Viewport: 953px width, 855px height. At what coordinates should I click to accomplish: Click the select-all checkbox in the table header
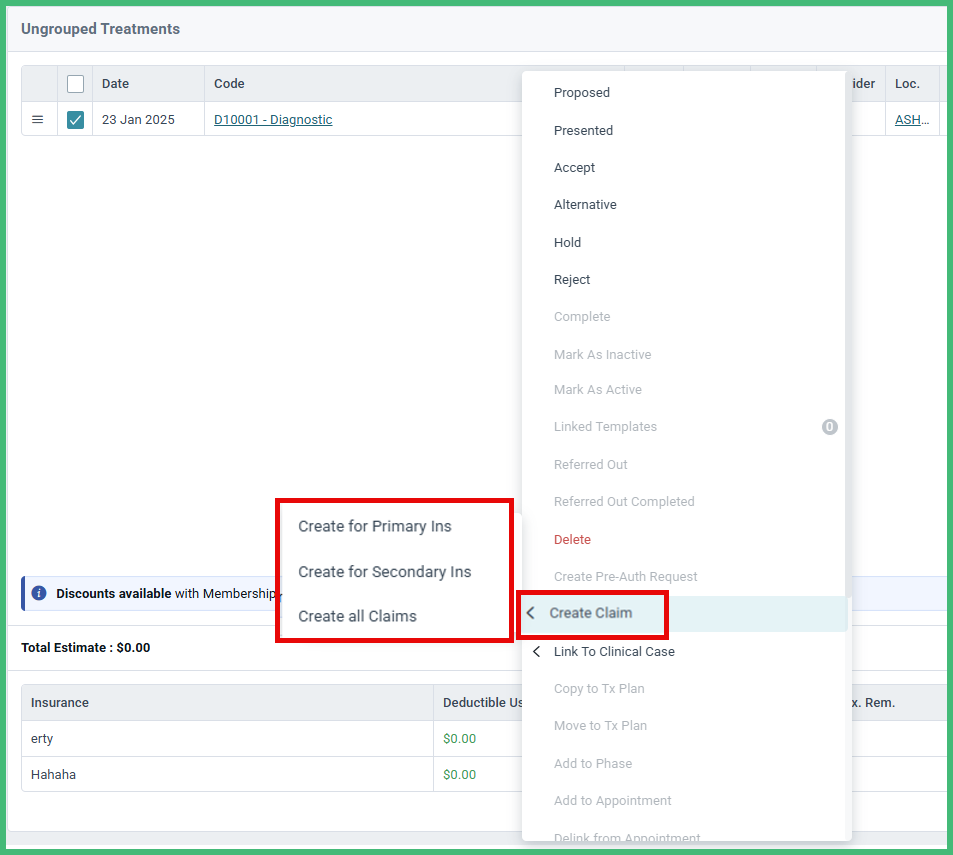(x=75, y=84)
